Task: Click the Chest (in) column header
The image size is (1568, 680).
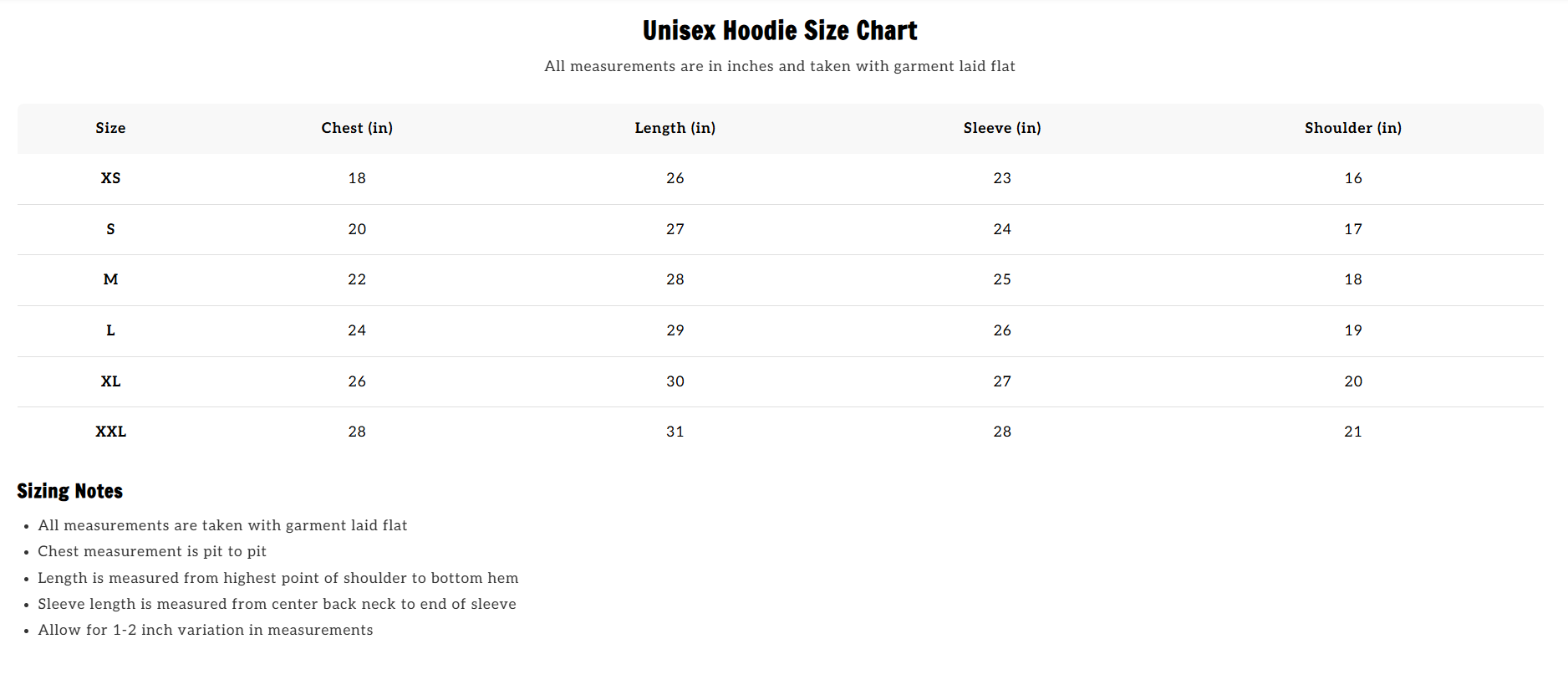Action: (x=357, y=128)
